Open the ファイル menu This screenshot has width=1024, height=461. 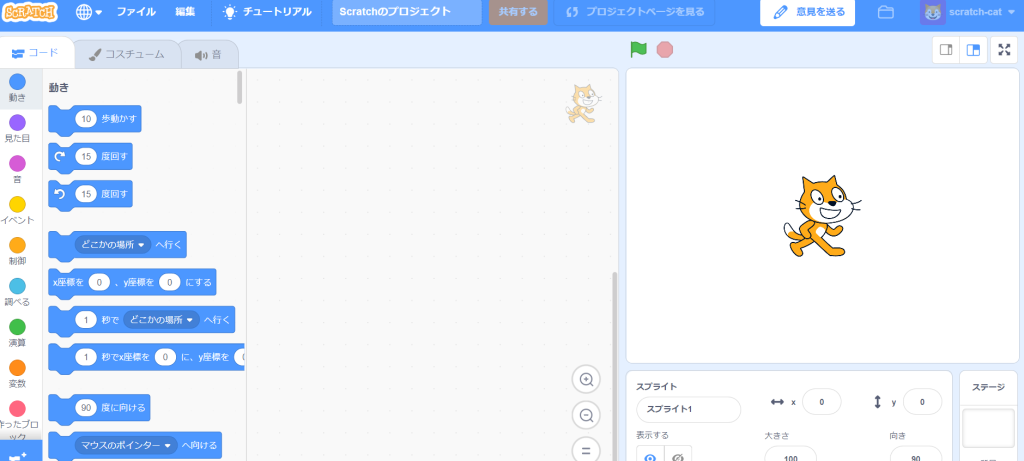point(136,12)
